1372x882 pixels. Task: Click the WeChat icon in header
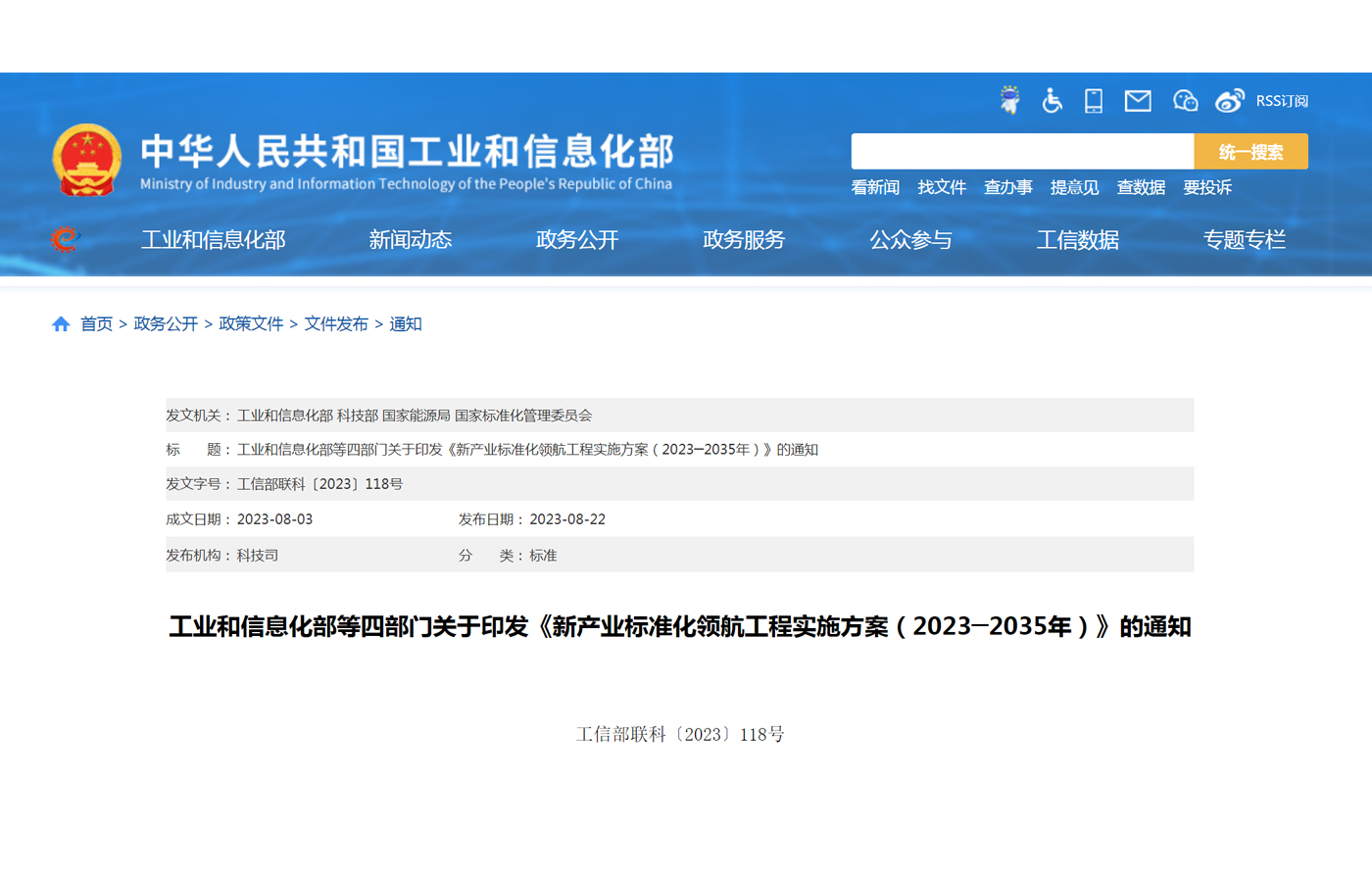tap(1185, 100)
